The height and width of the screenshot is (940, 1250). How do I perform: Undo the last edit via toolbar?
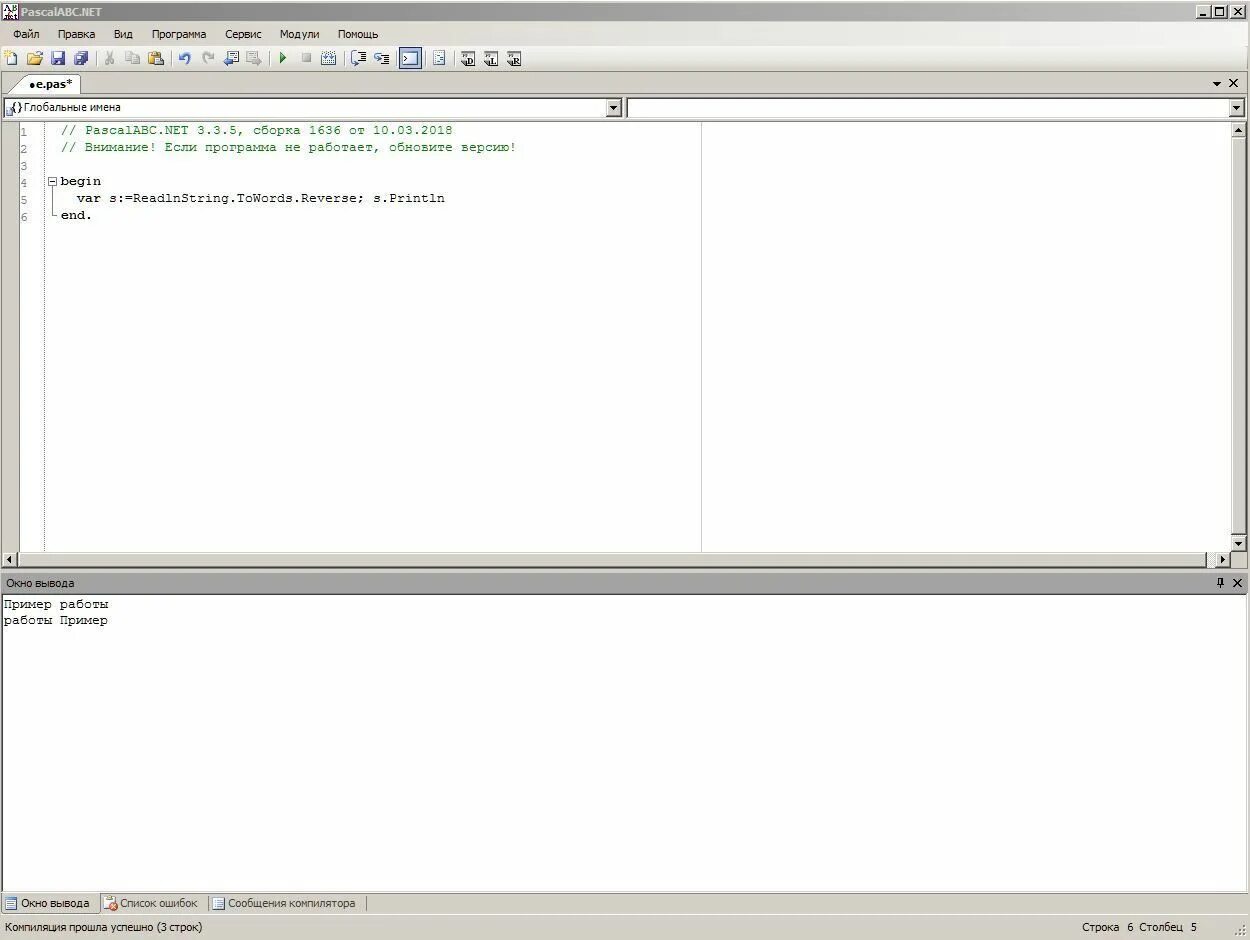click(x=185, y=59)
